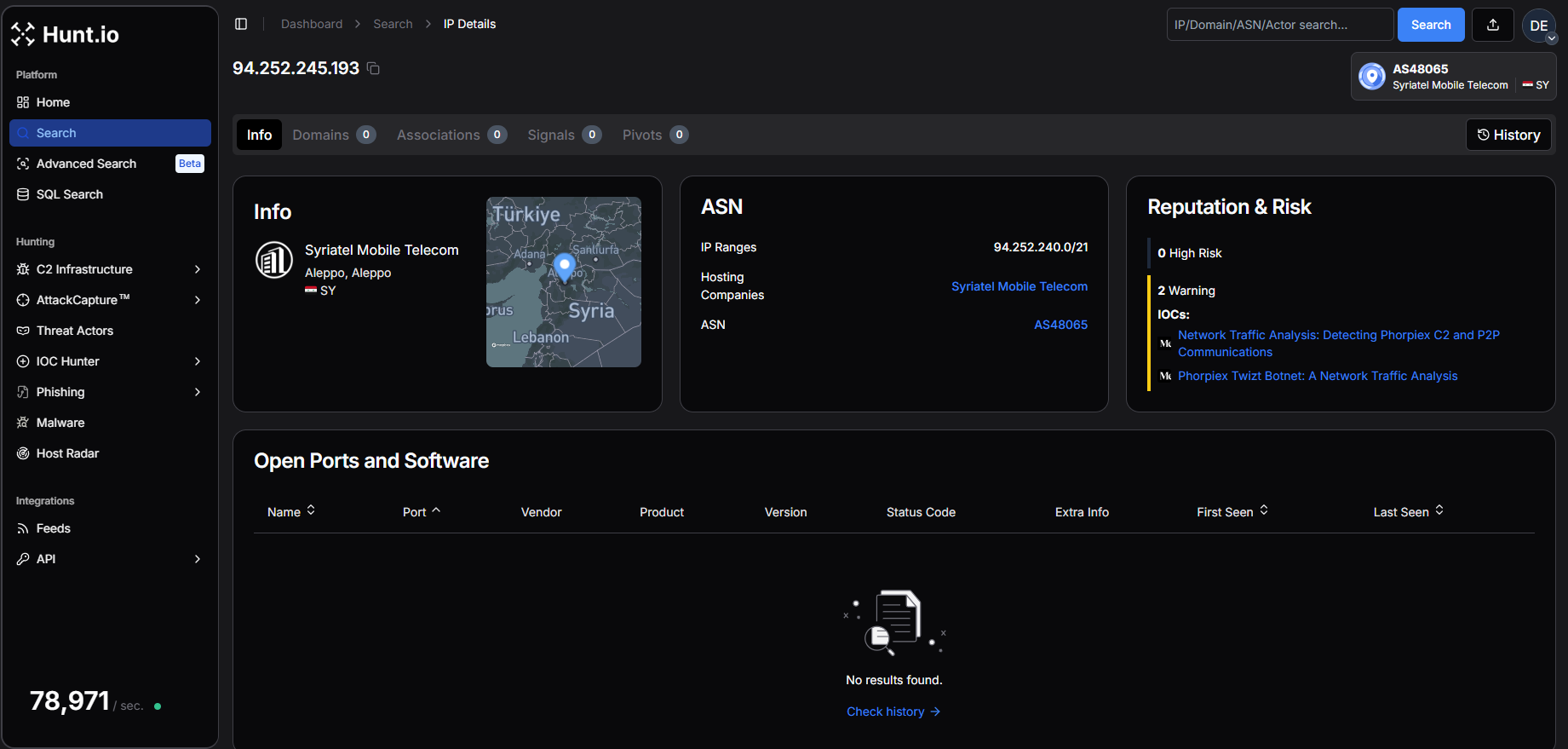
Task: Open the Signals tab
Action: click(x=565, y=135)
